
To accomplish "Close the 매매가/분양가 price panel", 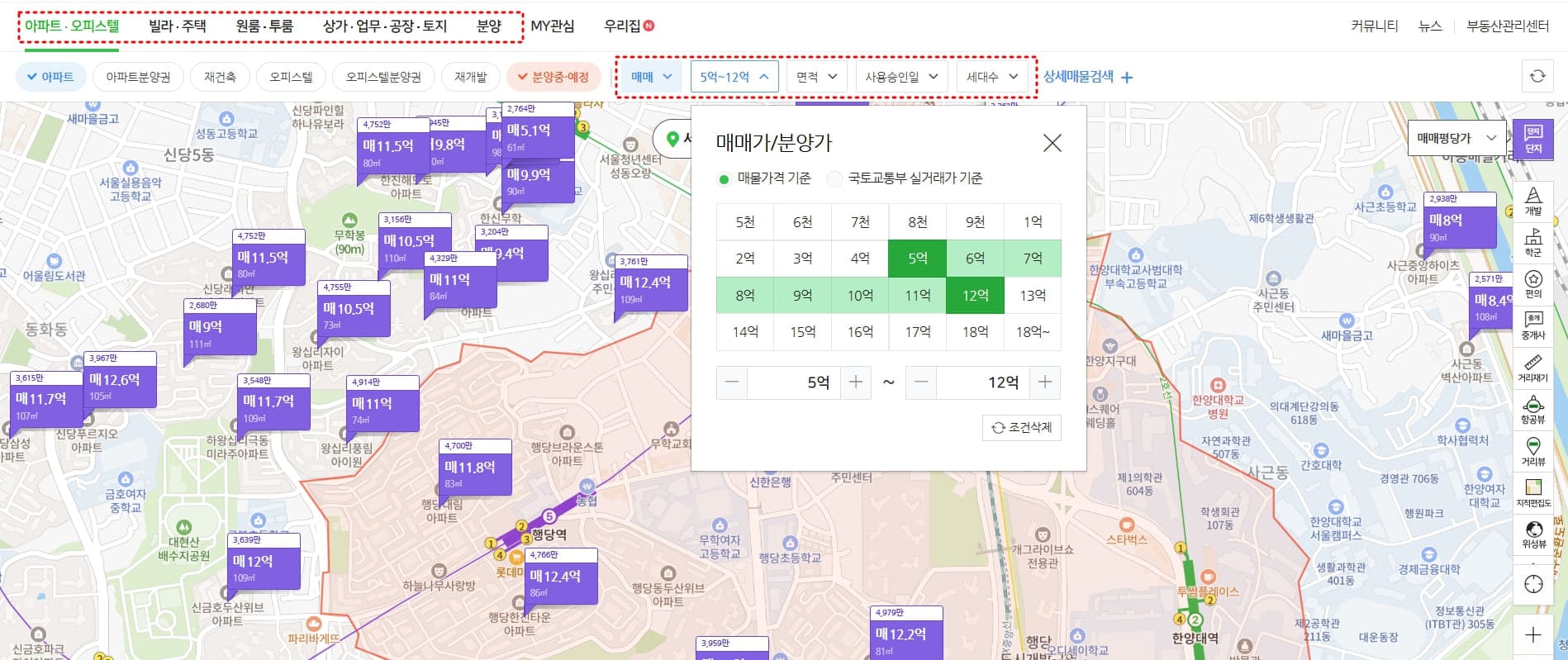I will coord(1052,143).
